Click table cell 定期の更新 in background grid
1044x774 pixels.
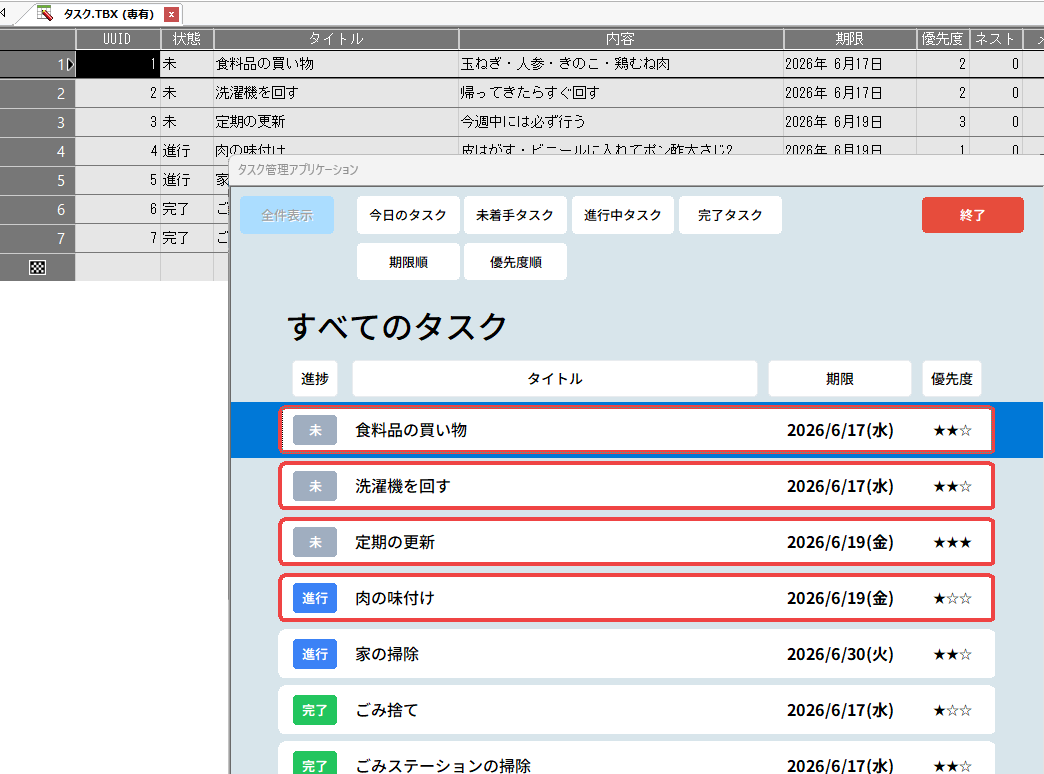point(336,122)
